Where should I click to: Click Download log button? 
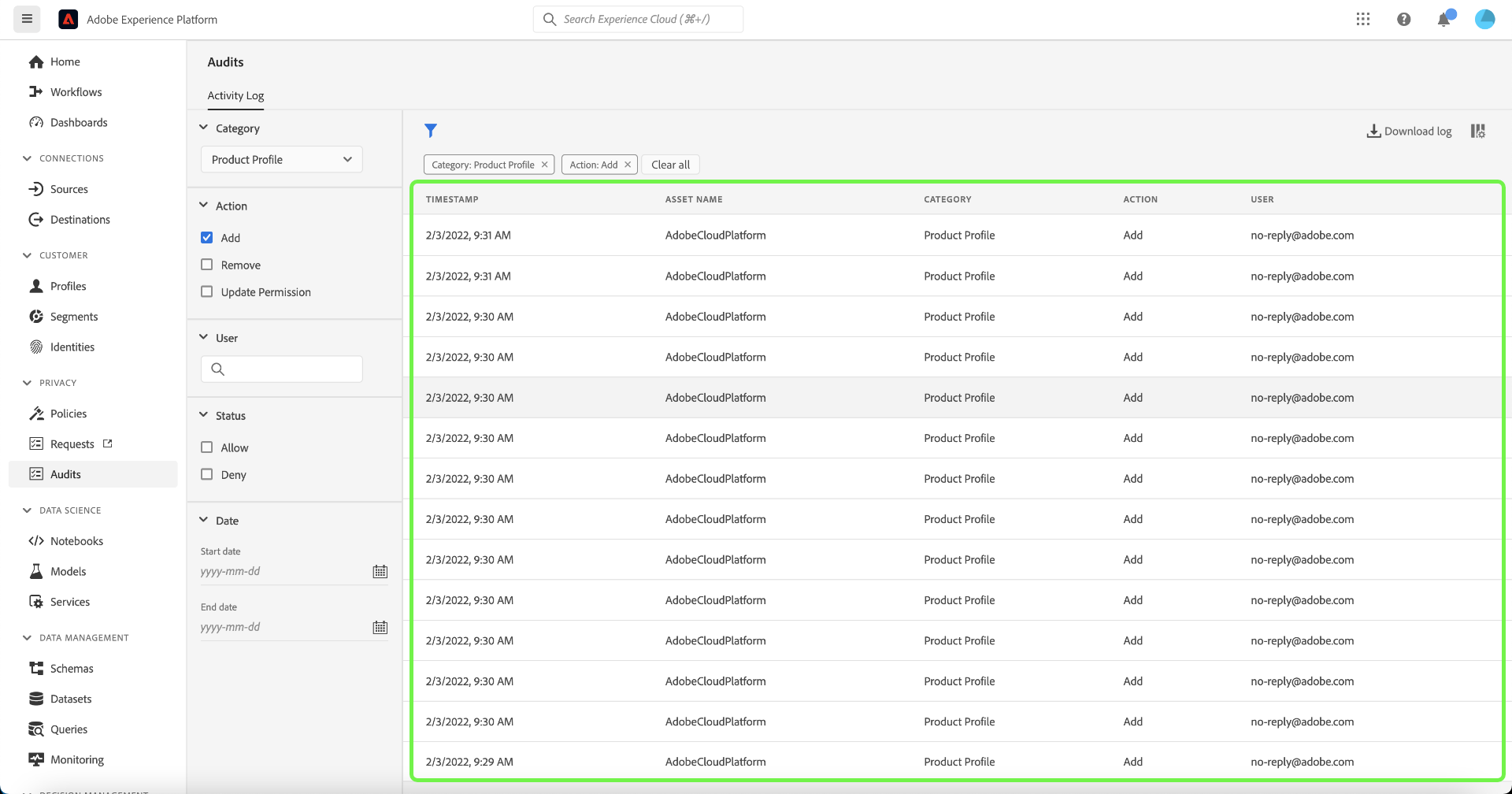[x=1409, y=131]
